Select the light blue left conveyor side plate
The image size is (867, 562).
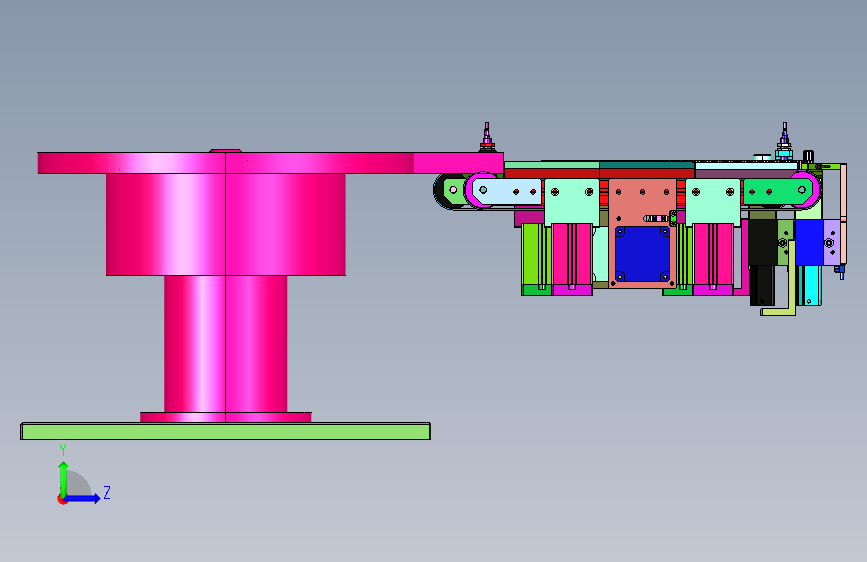(506, 191)
